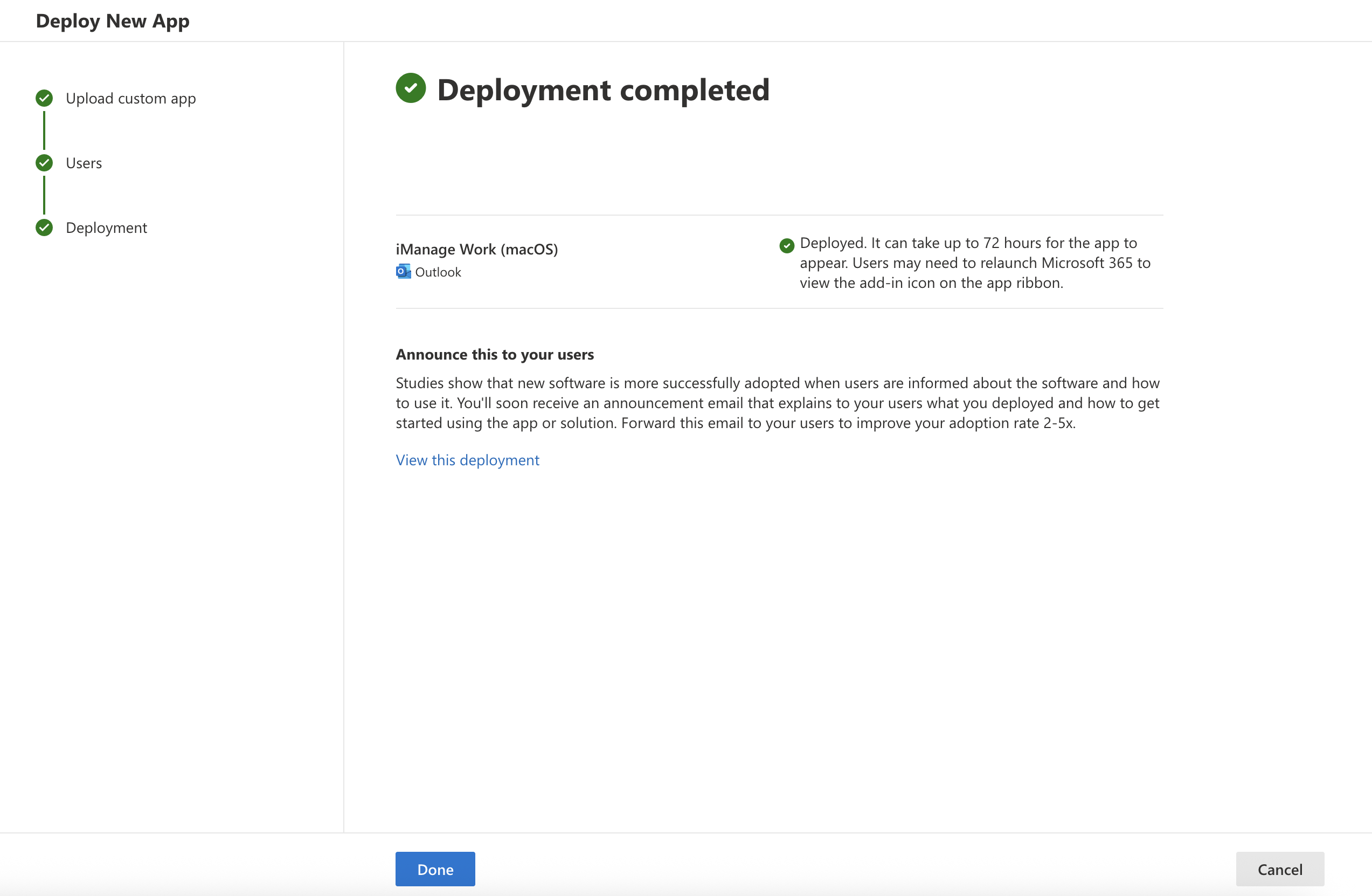Select the Deployment step label

pos(106,228)
